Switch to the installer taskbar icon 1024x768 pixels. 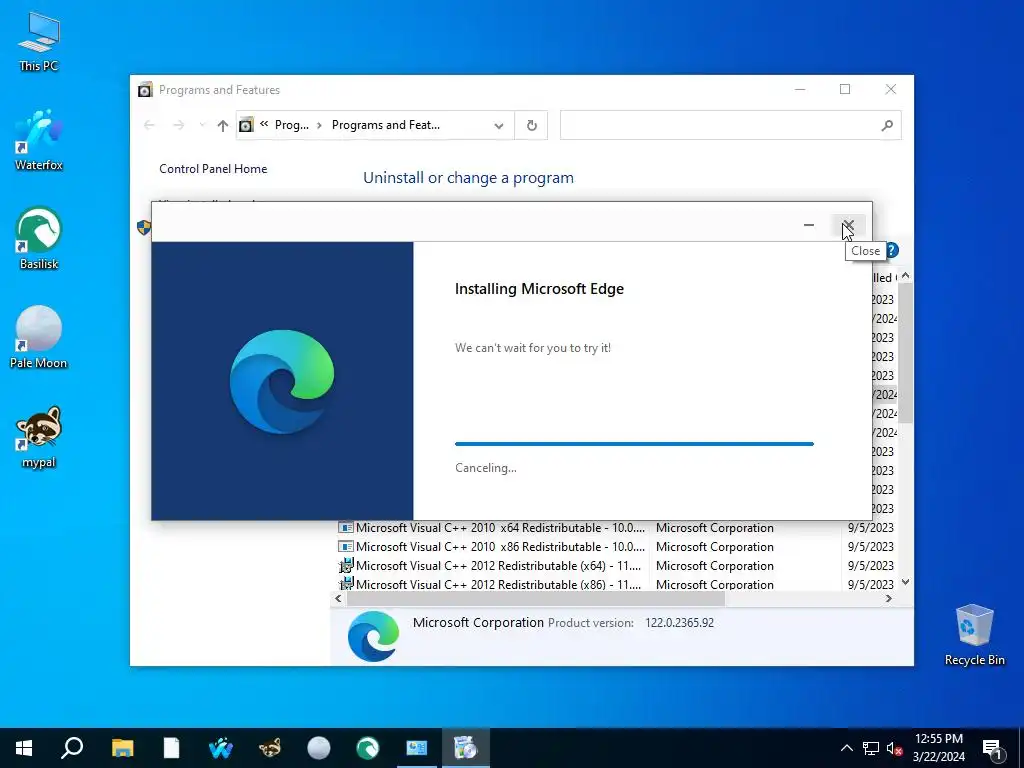466,748
